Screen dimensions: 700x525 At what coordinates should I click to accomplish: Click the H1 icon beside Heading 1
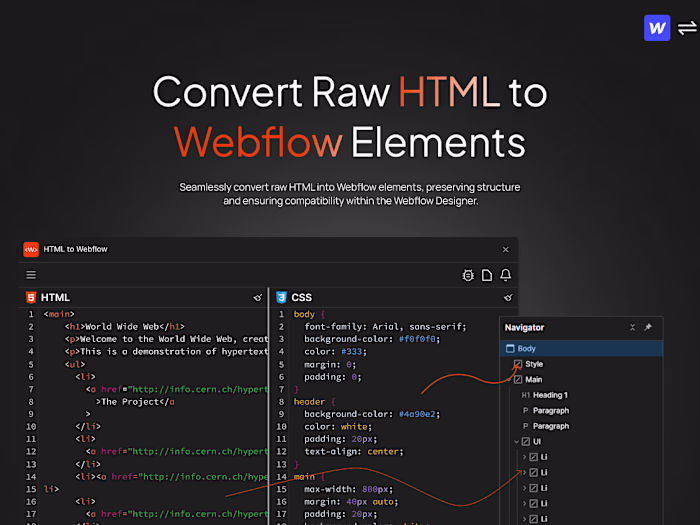[x=525, y=395]
